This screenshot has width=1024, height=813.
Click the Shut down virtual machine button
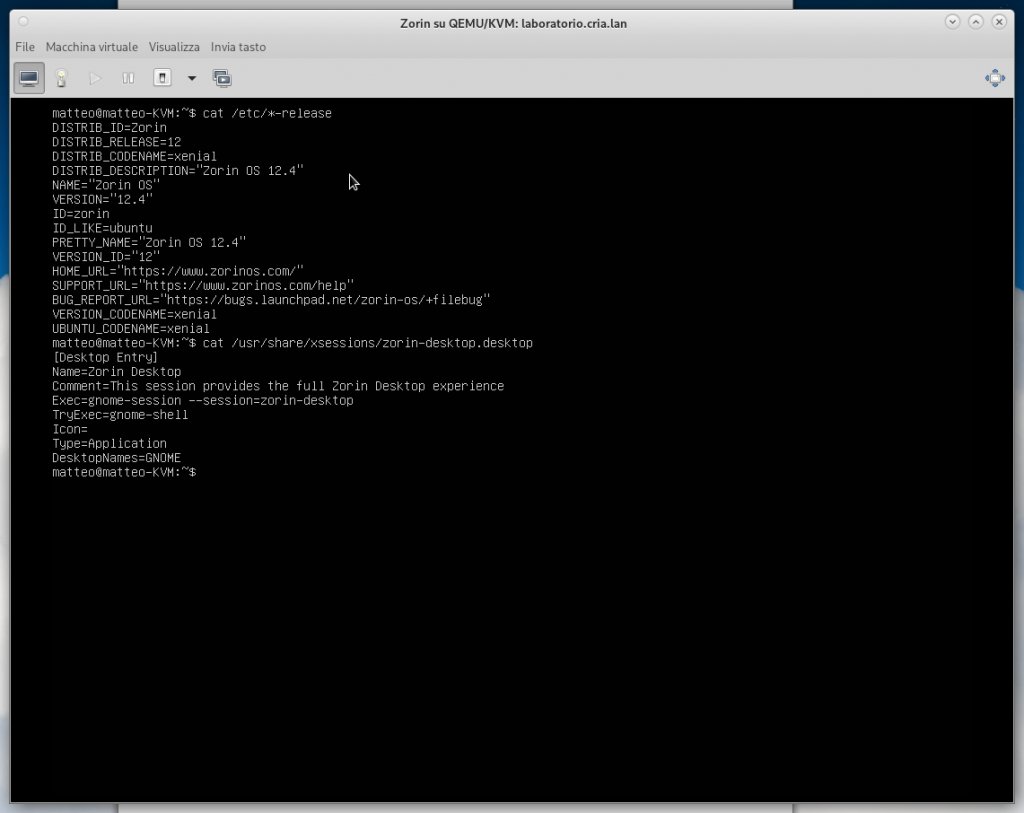tap(162, 78)
